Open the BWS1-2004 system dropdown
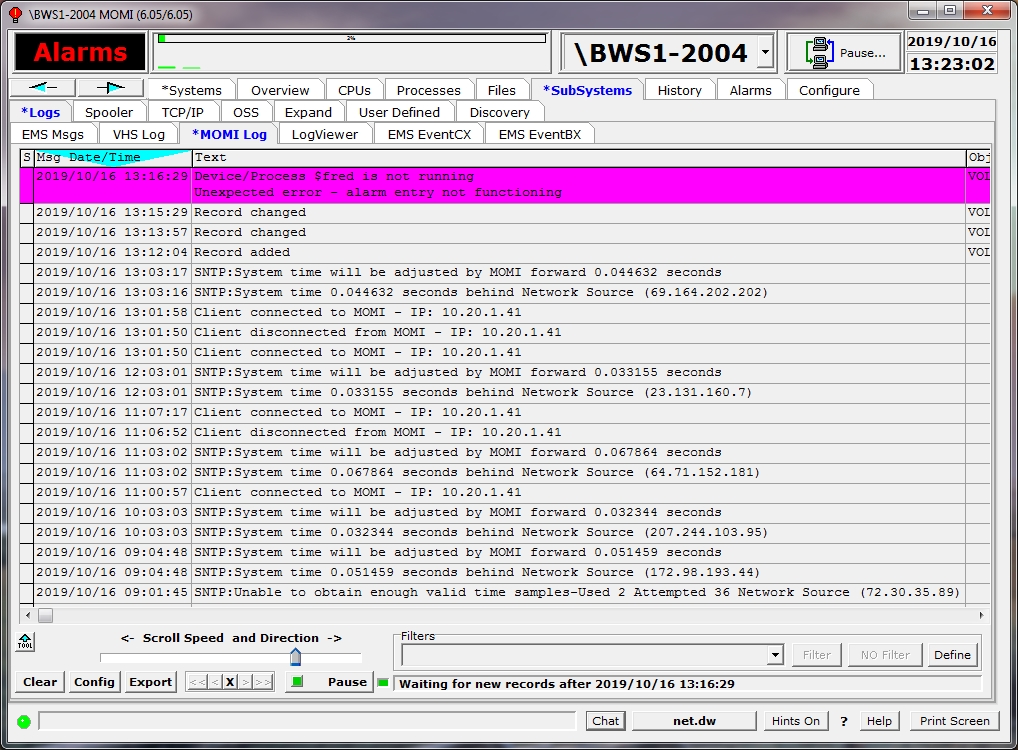This screenshot has height=750, width=1018. point(765,53)
